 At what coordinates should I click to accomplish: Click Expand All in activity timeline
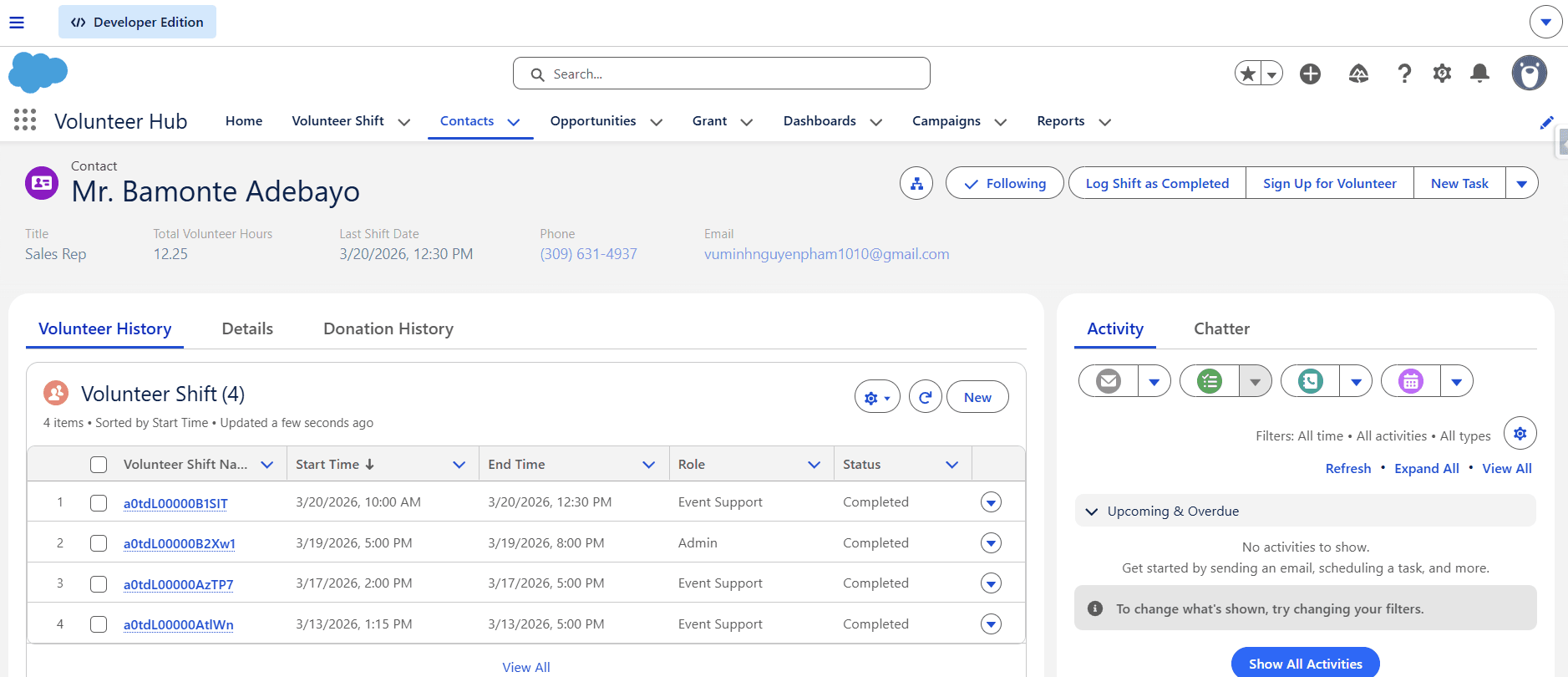1426,469
